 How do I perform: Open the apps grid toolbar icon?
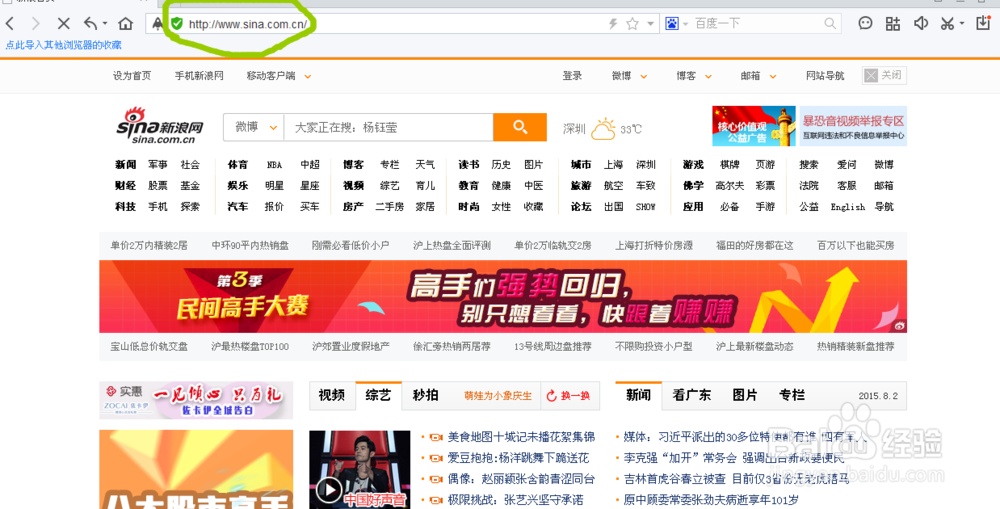pyautogui.click(x=893, y=24)
